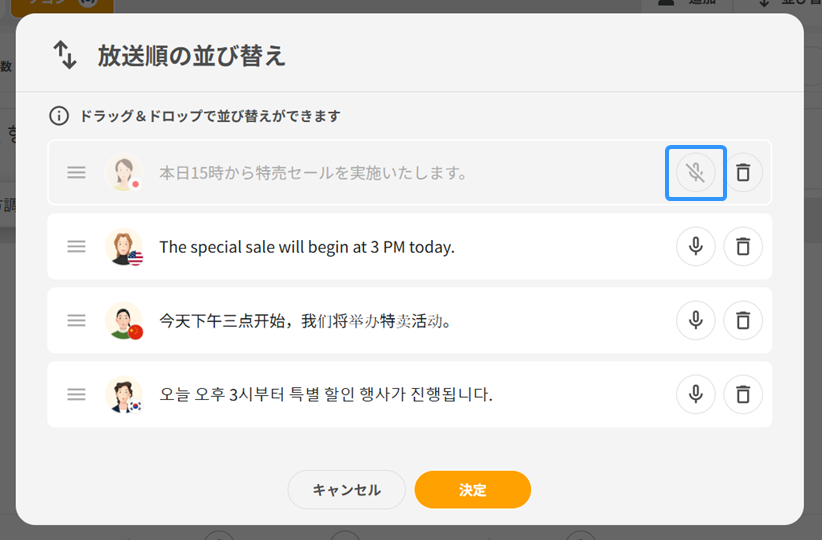This screenshot has width=822, height=540.
Task: Toggle microphone for the Chinese announcement
Action: point(696,320)
